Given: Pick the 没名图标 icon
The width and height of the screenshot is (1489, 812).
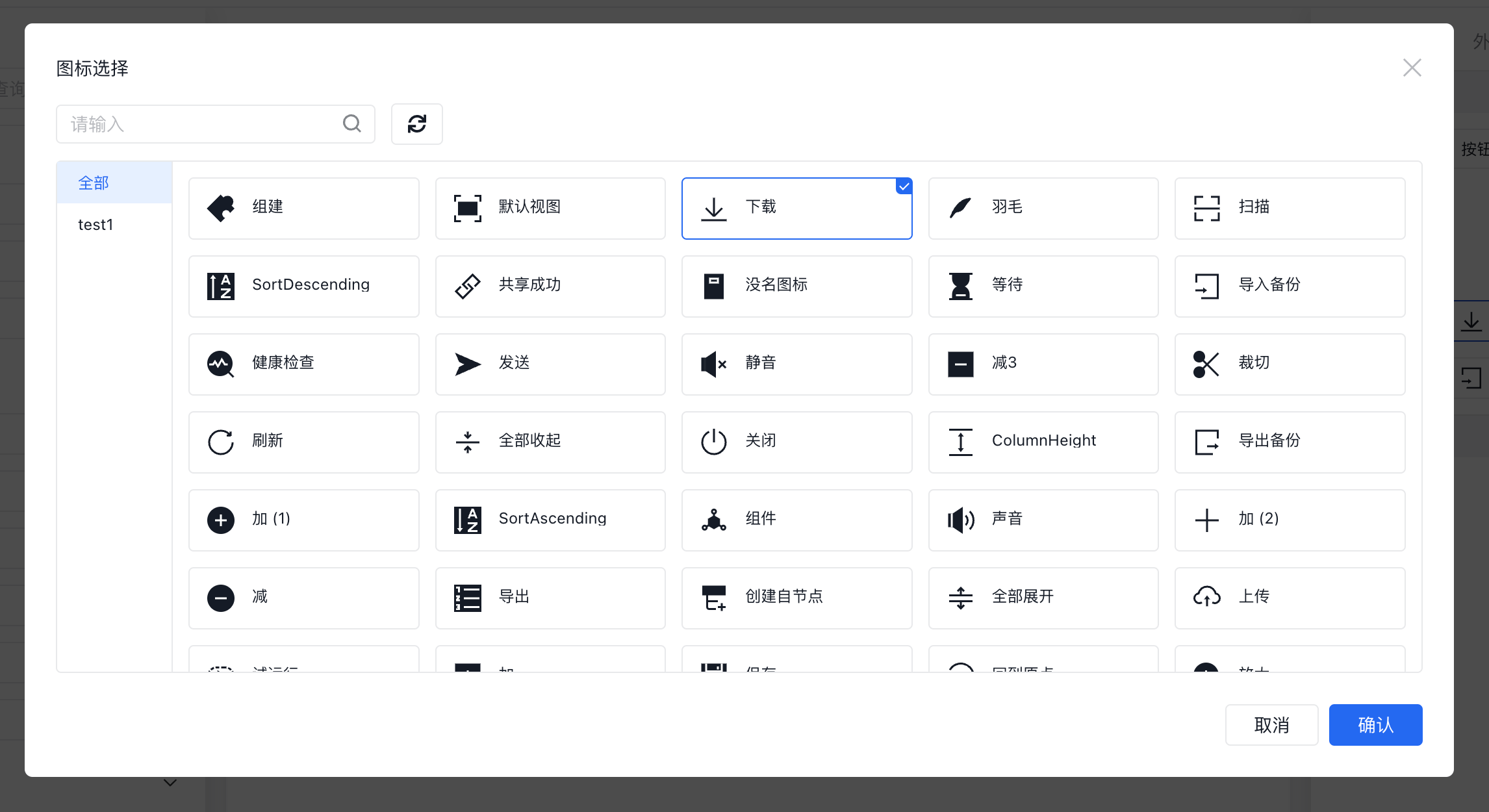Looking at the screenshot, I should (796, 286).
